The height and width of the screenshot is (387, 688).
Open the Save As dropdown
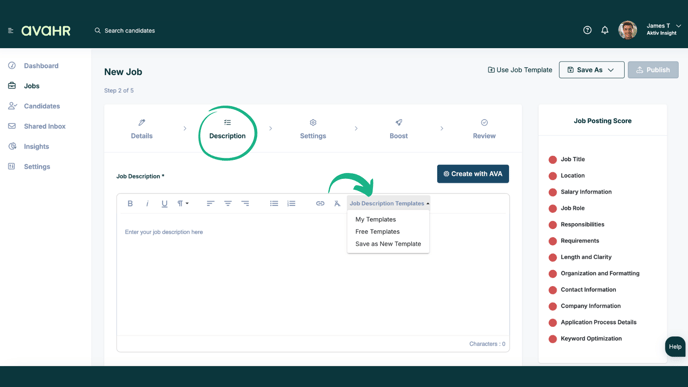click(591, 70)
